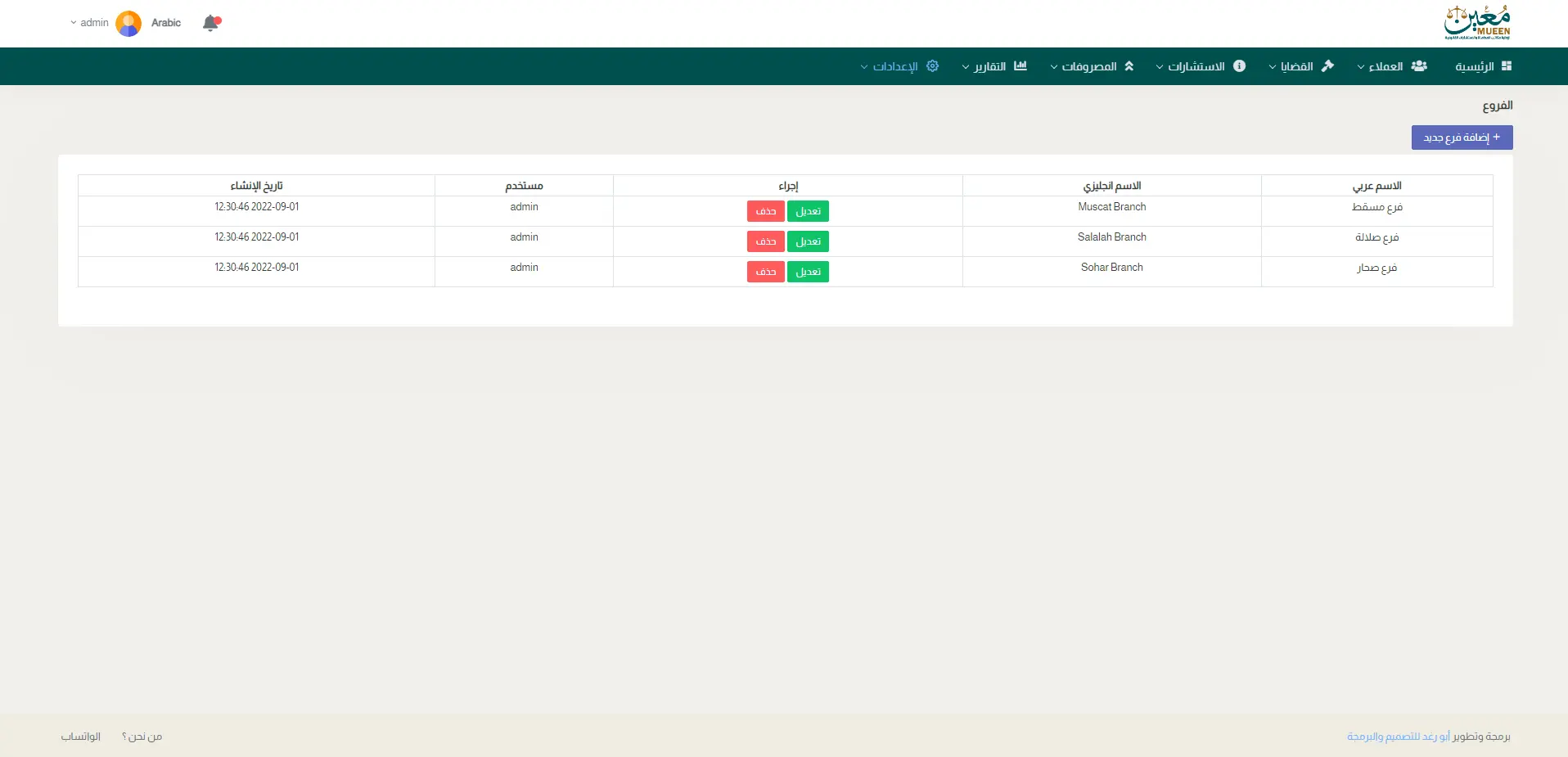1568x757 pixels.
Task: Open the الاستشارات consultations menu
Action: [x=1195, y=66]
